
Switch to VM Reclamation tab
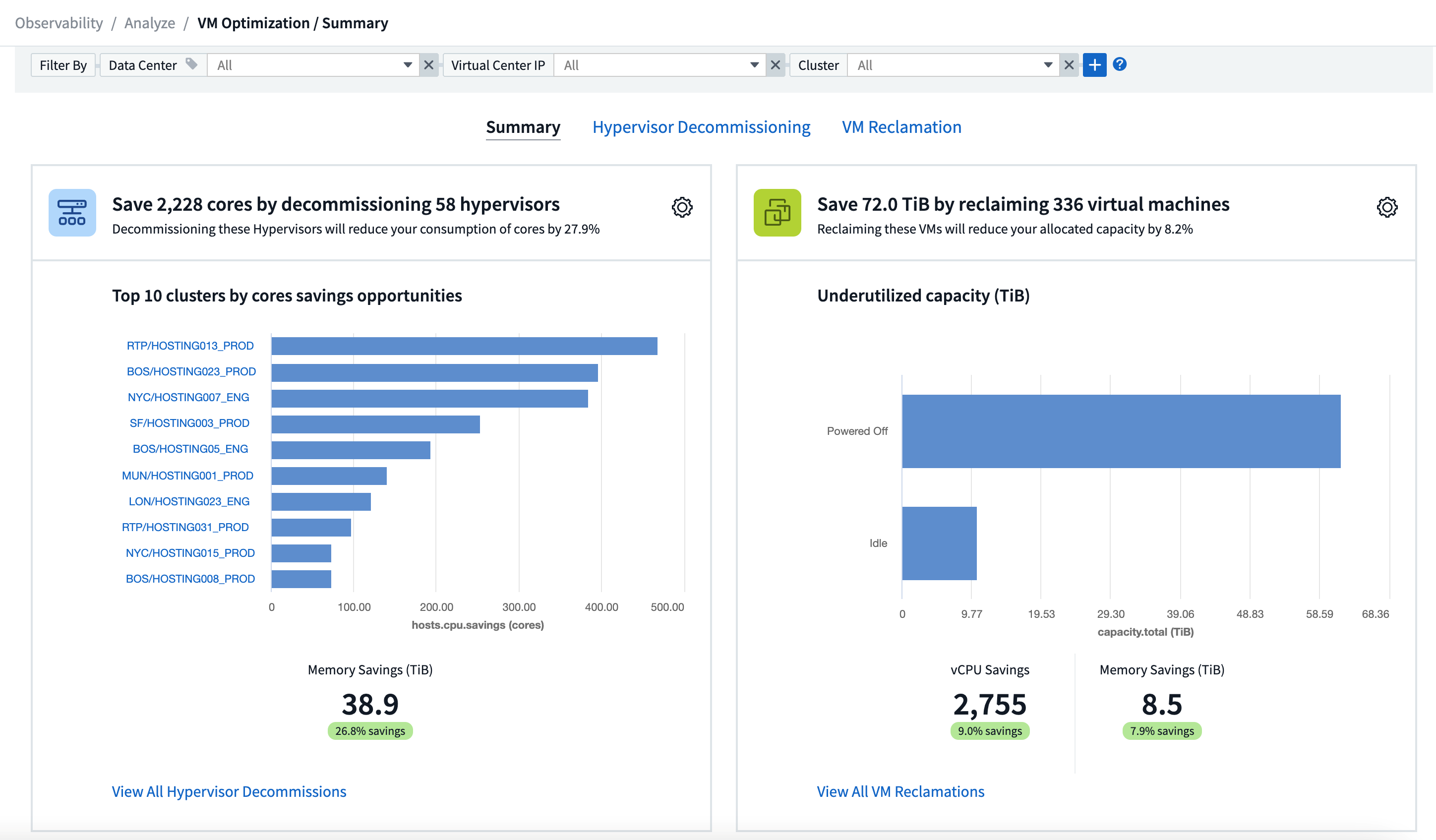[x=900, y=126]
